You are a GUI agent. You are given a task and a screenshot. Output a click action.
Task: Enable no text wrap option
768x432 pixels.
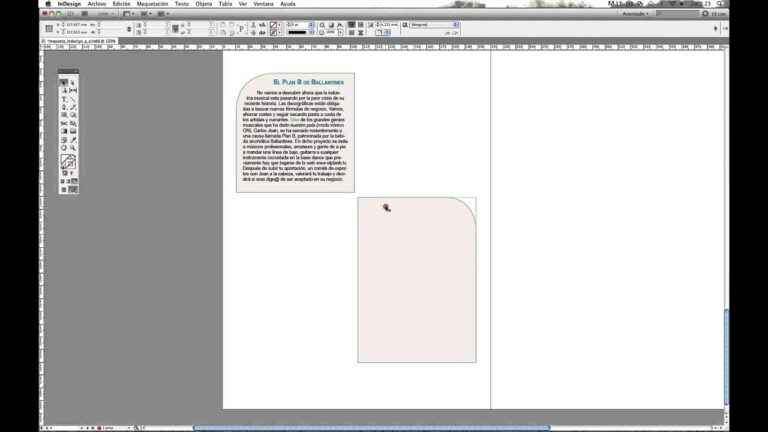click(351, 24)
